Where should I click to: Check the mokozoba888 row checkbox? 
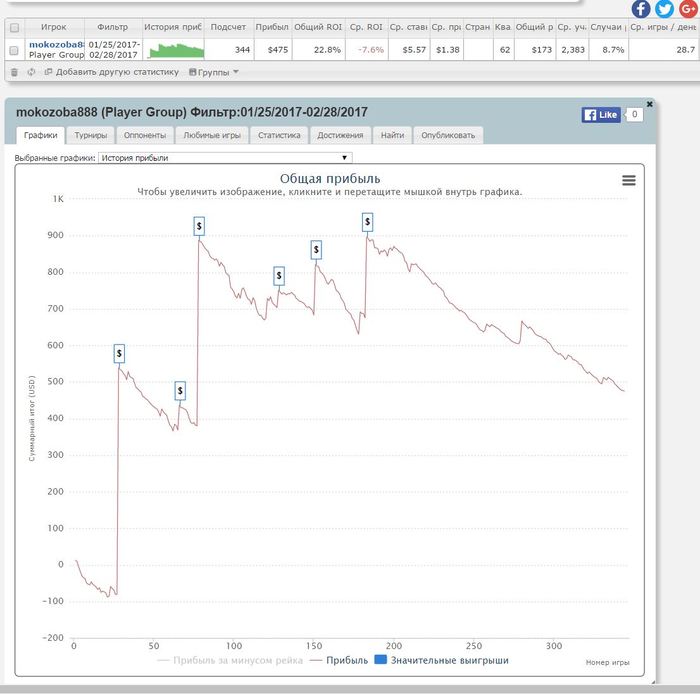point(14,50)
